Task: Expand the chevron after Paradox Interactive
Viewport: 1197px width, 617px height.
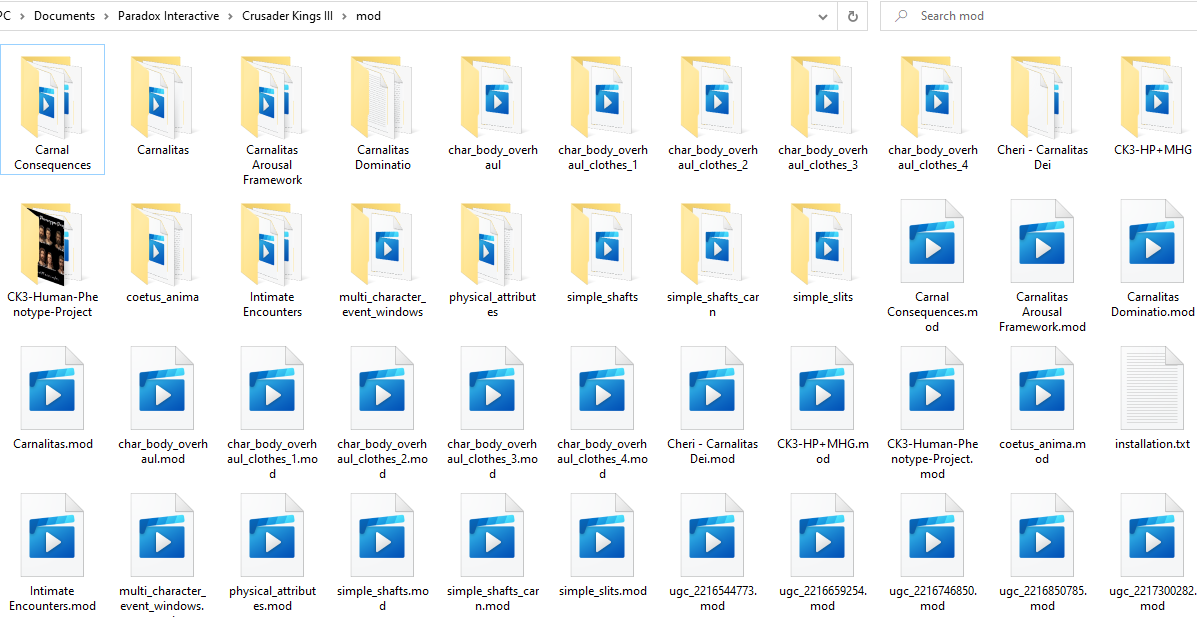Action: (230, 16)
